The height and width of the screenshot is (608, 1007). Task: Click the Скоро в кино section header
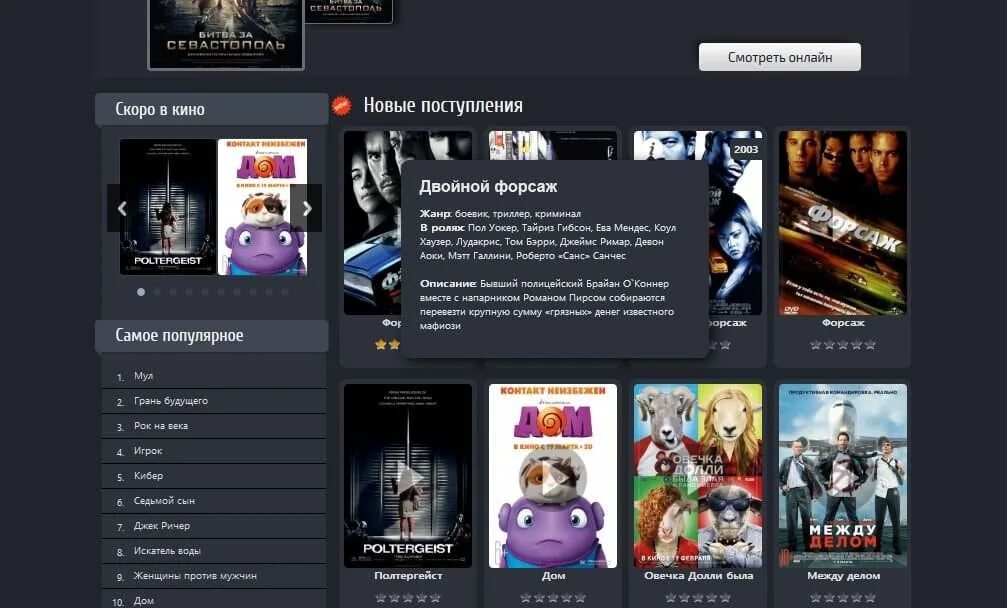pos(211,109)
